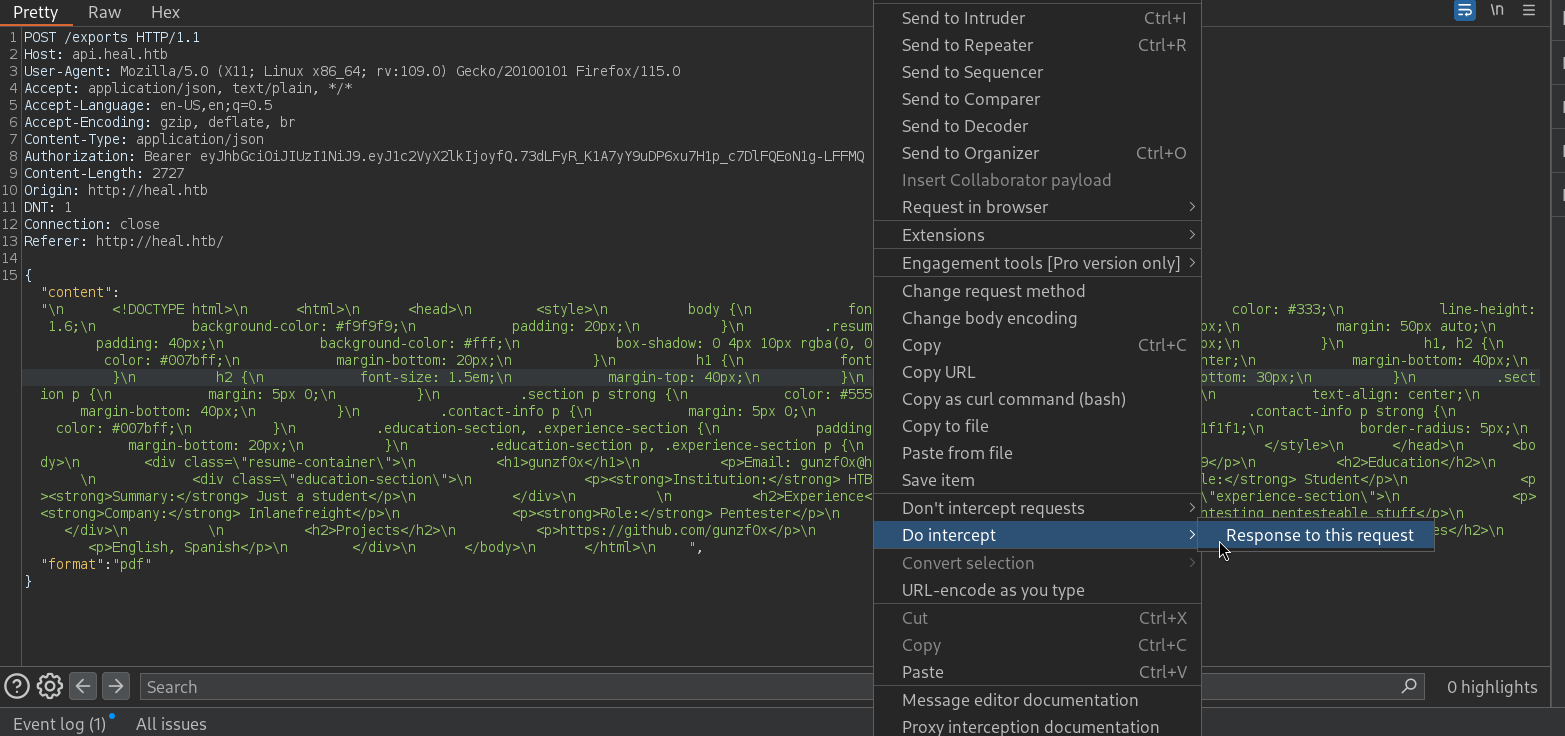1565x736 pixels.
Task: Choose Send to Decoder
Action: (x=1037, y=126)
